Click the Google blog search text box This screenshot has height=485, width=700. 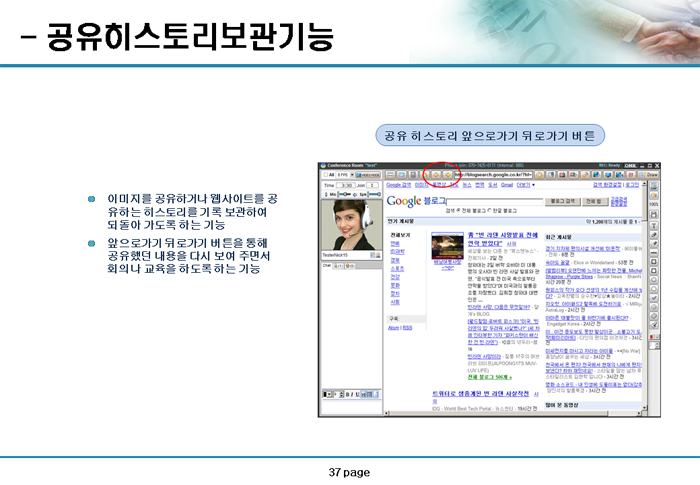tap(495, 202)
